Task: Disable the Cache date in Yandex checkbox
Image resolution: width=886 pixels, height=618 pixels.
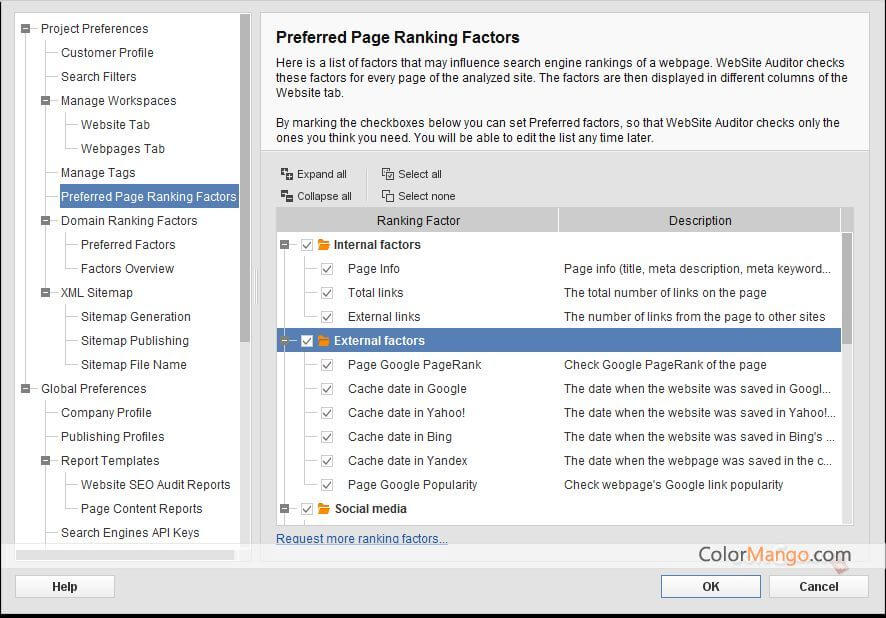Action: pyautogui.click(x=327, y=461)
